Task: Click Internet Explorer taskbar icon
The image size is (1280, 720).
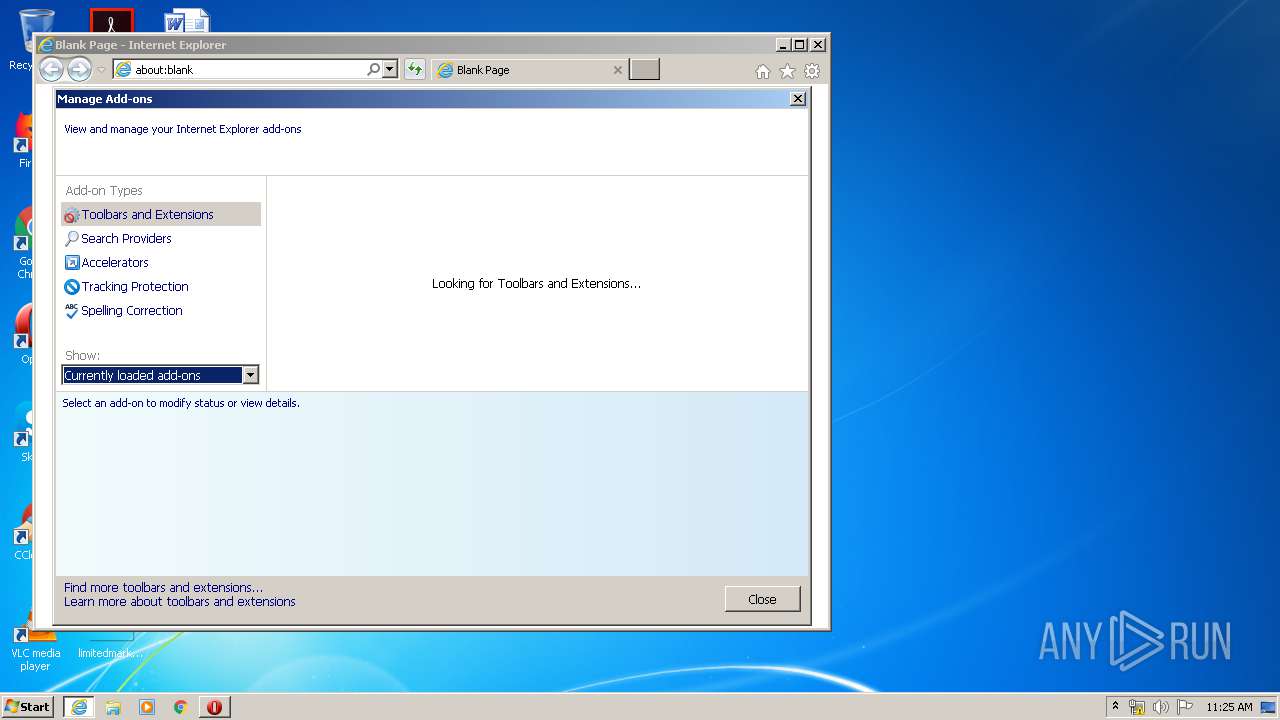Action: pyautogui.click(x=79, y=707)
